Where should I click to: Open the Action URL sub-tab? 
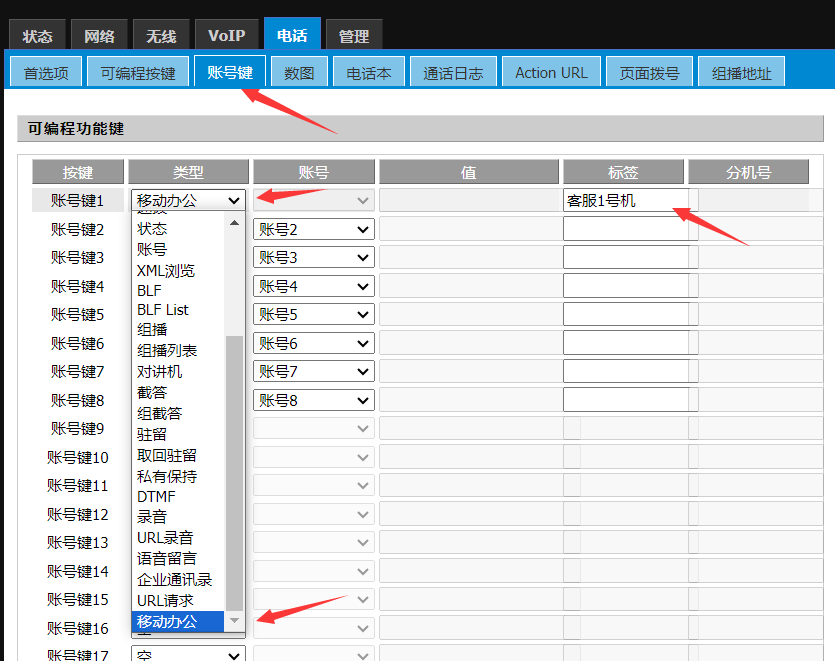click(x=551, y=73)
